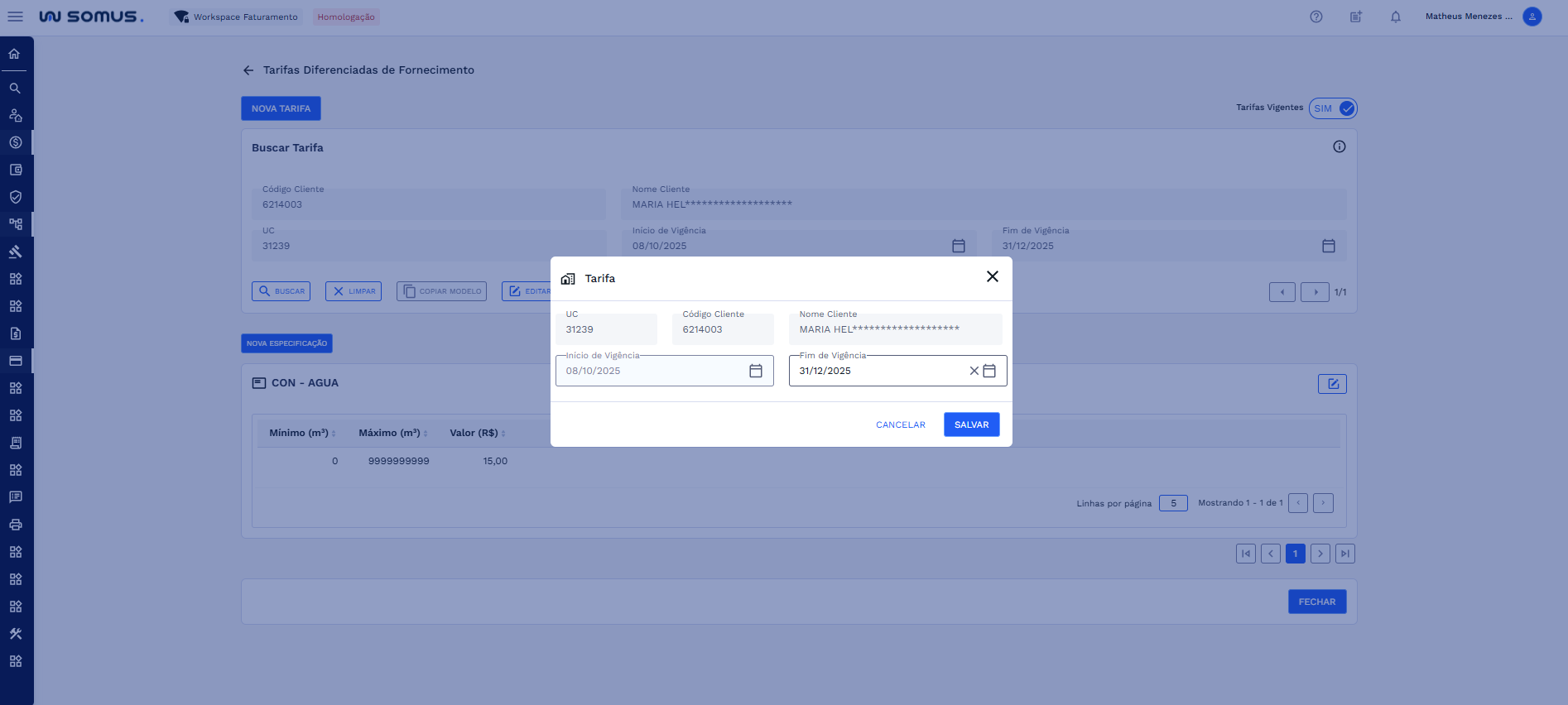Click the info icon in Buscar Tarifa
This screenshot has width=1568, height=705.
click(x=1339, y=146)
